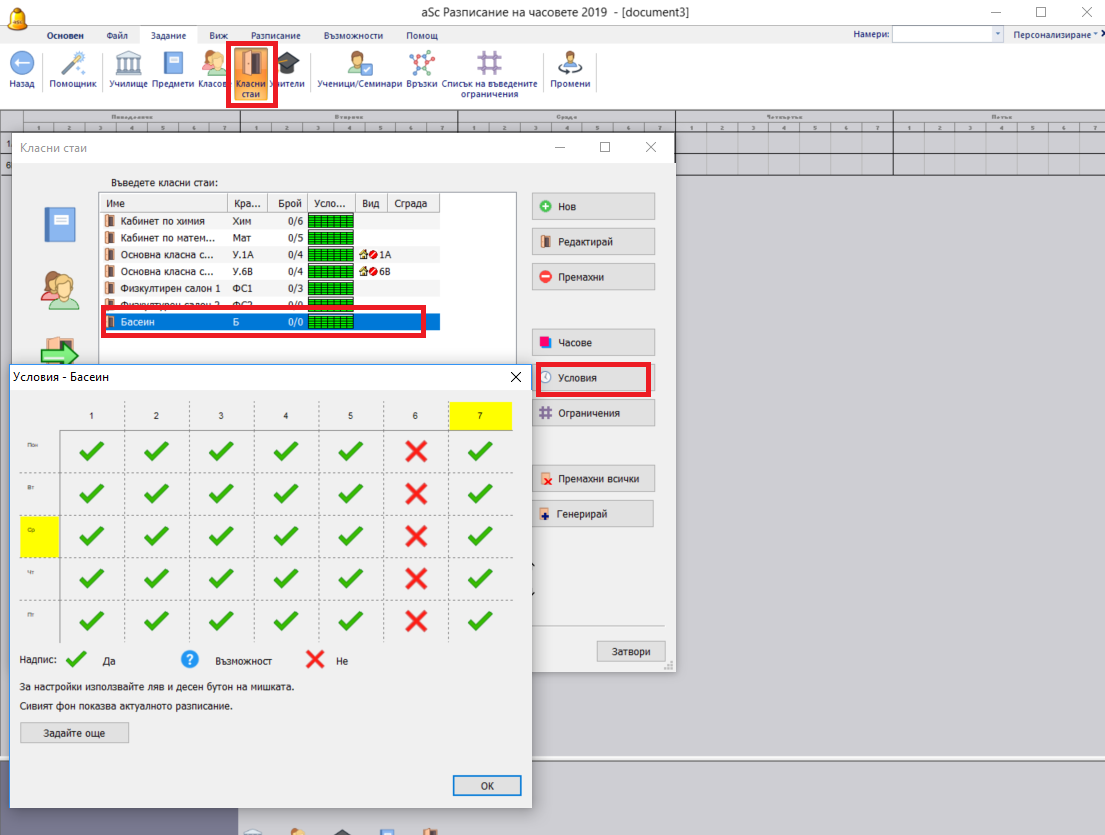Open the Предмети subjects icon
Screen dimensions: 1105x835
173,64
